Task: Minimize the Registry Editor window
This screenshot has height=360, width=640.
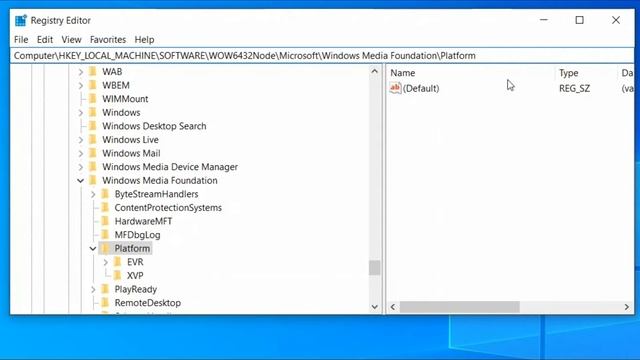Action: pyautogui.click(x=544, y=20)
